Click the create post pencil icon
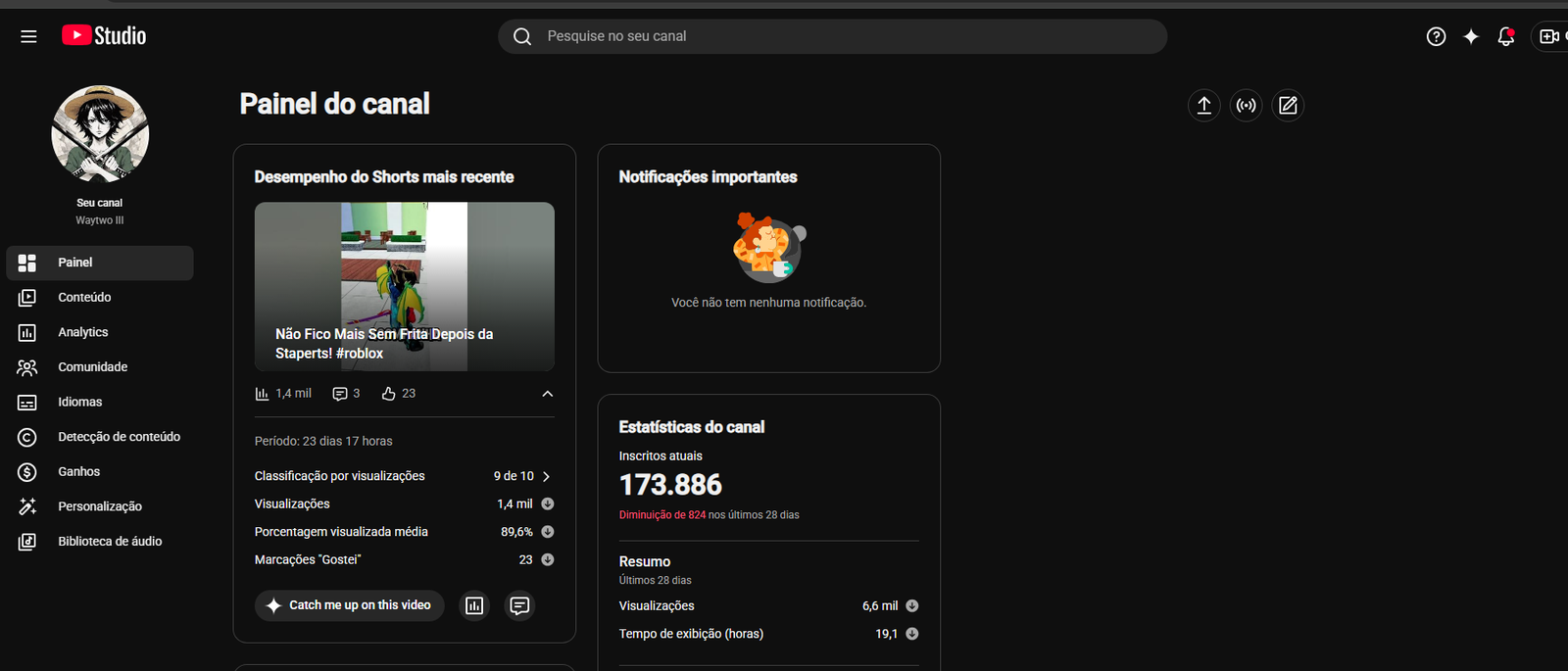 (x=1288, y=105)
